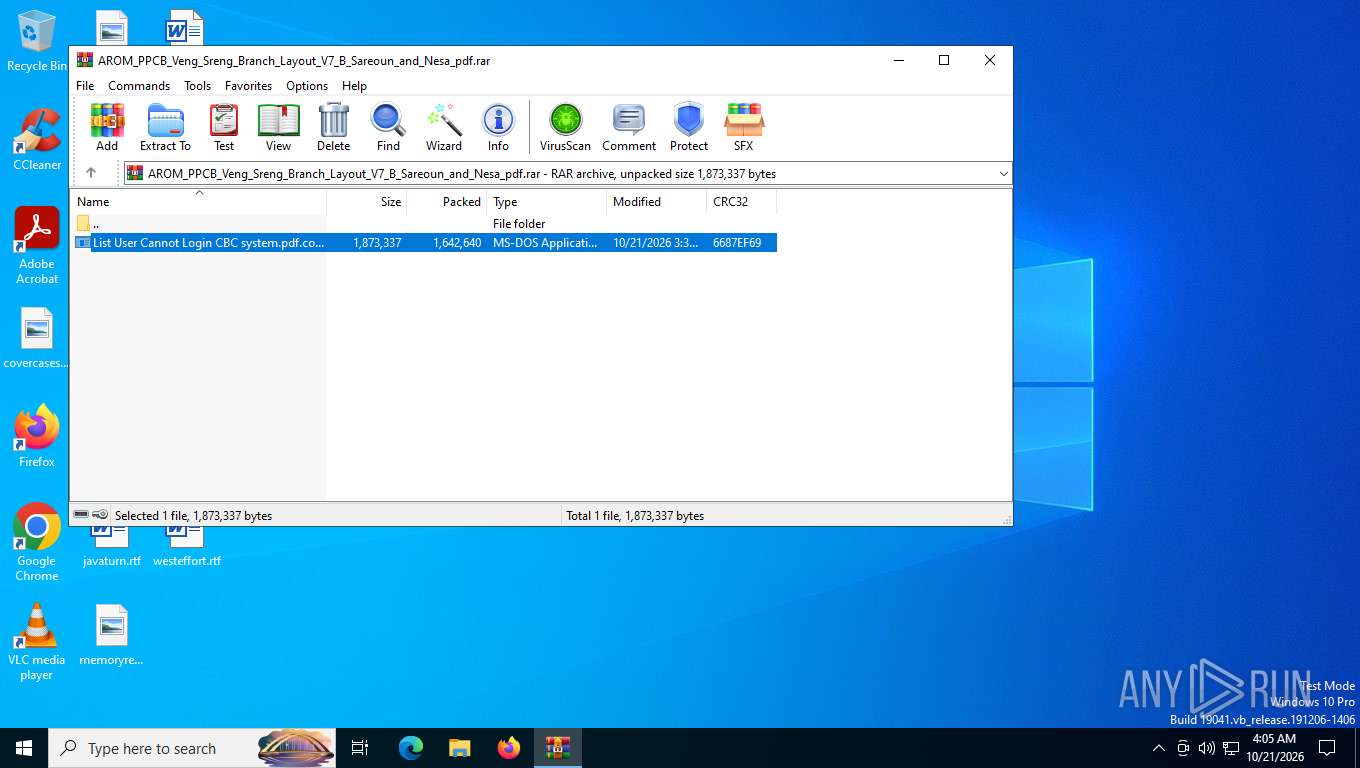Open the Find magnifier tool
The height and width of the screenshot is (768, 1360).
388,127
